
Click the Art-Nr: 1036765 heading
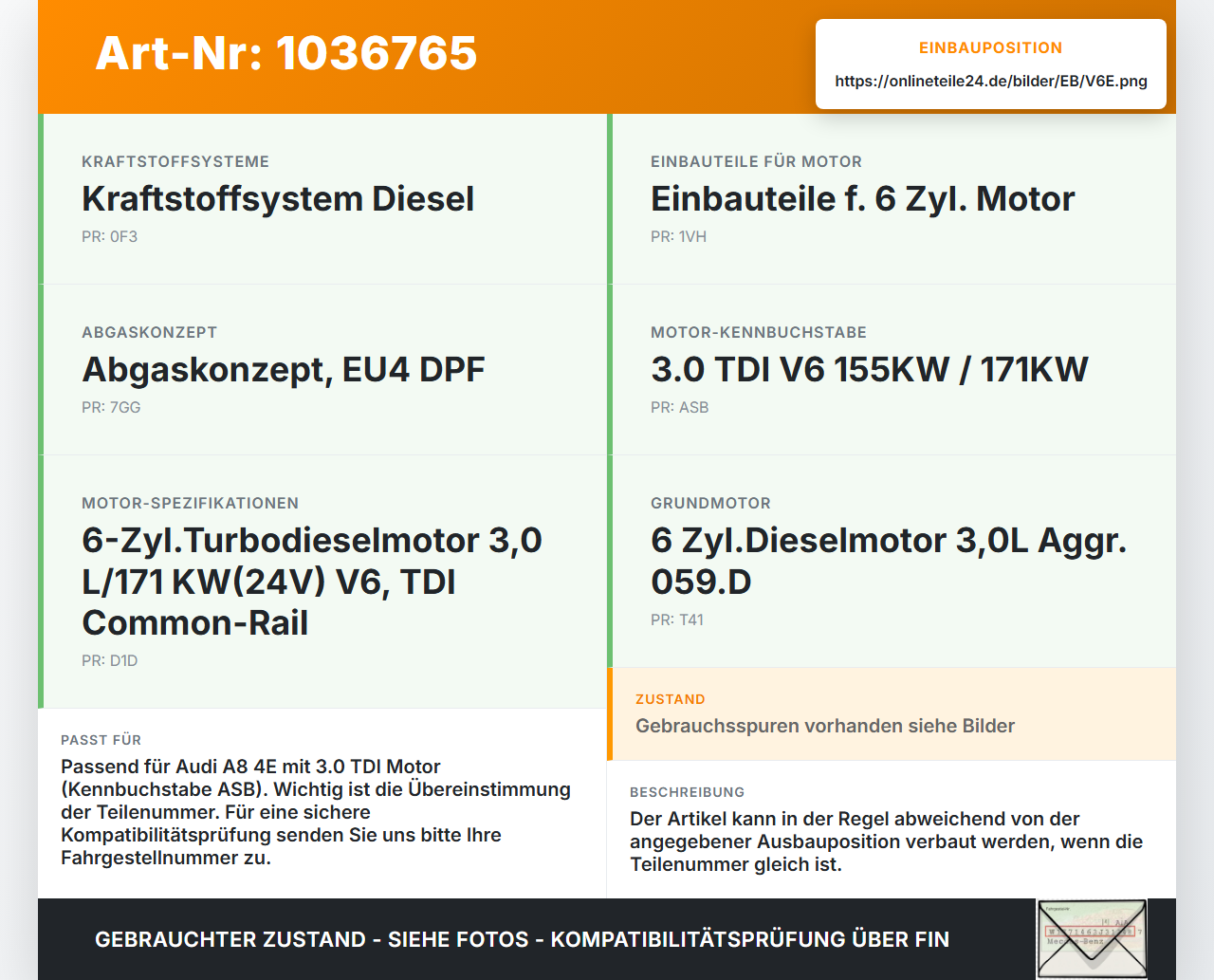286,53
